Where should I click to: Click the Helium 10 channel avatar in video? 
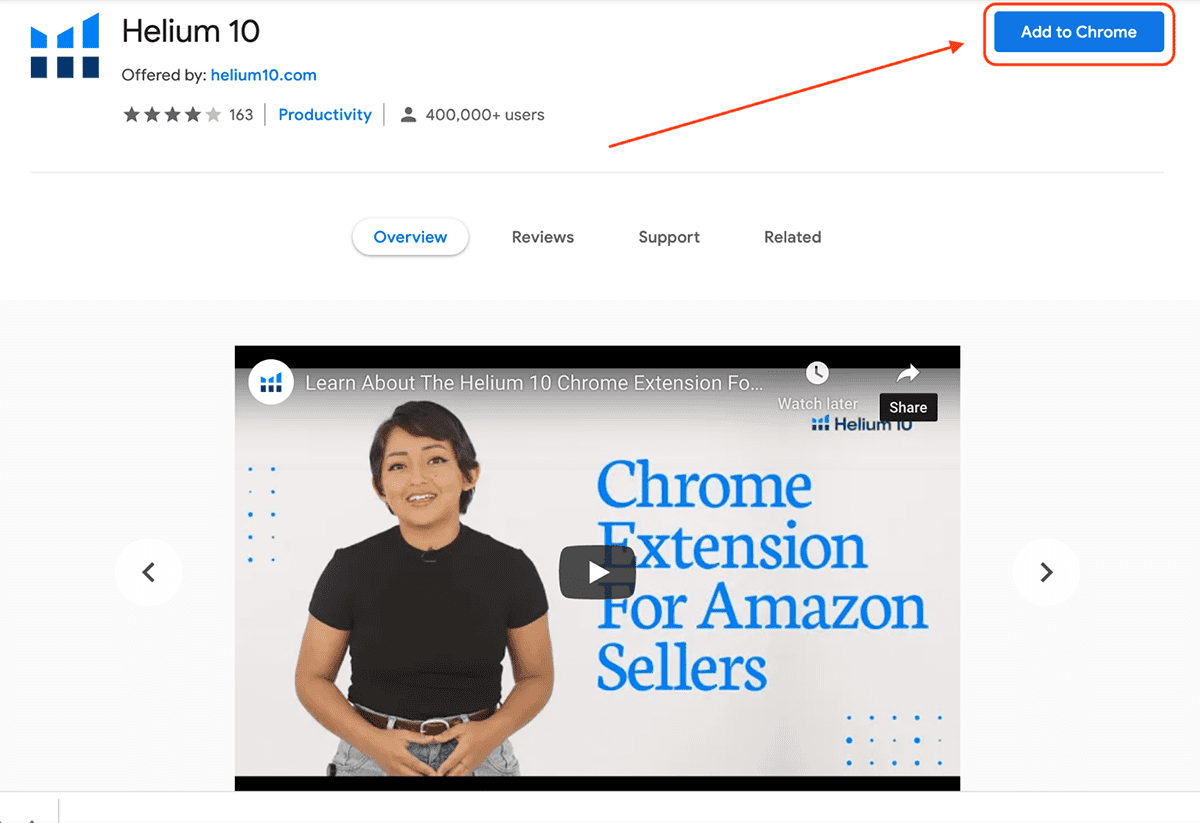(270, 382)
